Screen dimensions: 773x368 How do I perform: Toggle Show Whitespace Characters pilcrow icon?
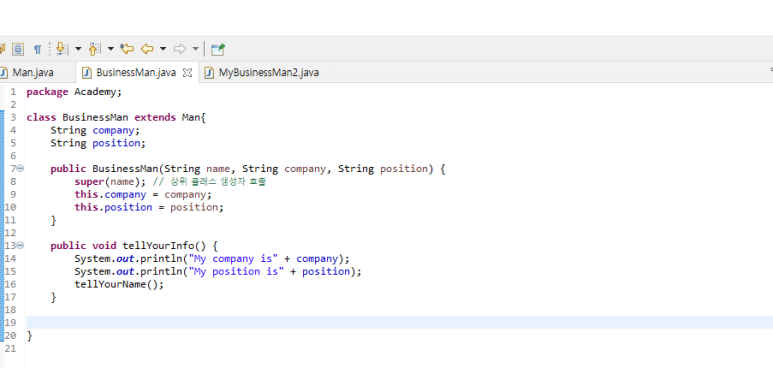pyautogui.click(x=37, y=49)
